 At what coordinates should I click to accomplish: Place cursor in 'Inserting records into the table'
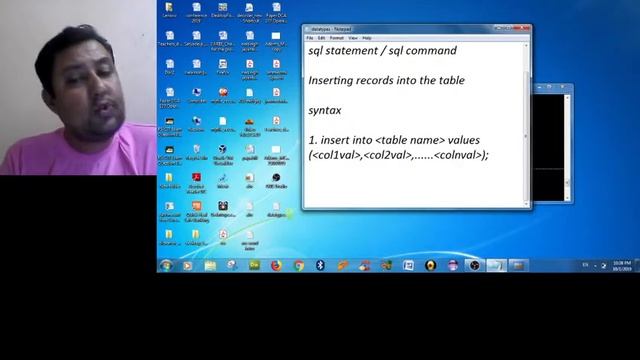pyautogui.click(x=386, y=80)
